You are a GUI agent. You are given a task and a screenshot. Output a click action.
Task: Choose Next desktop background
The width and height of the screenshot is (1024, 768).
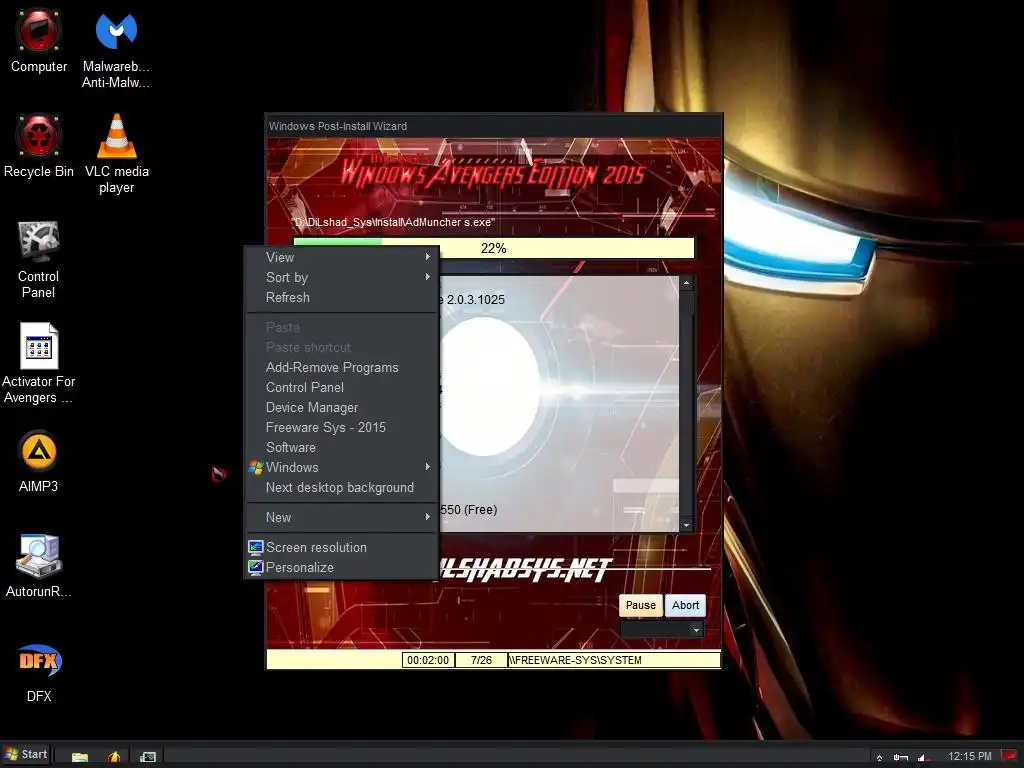341,488
